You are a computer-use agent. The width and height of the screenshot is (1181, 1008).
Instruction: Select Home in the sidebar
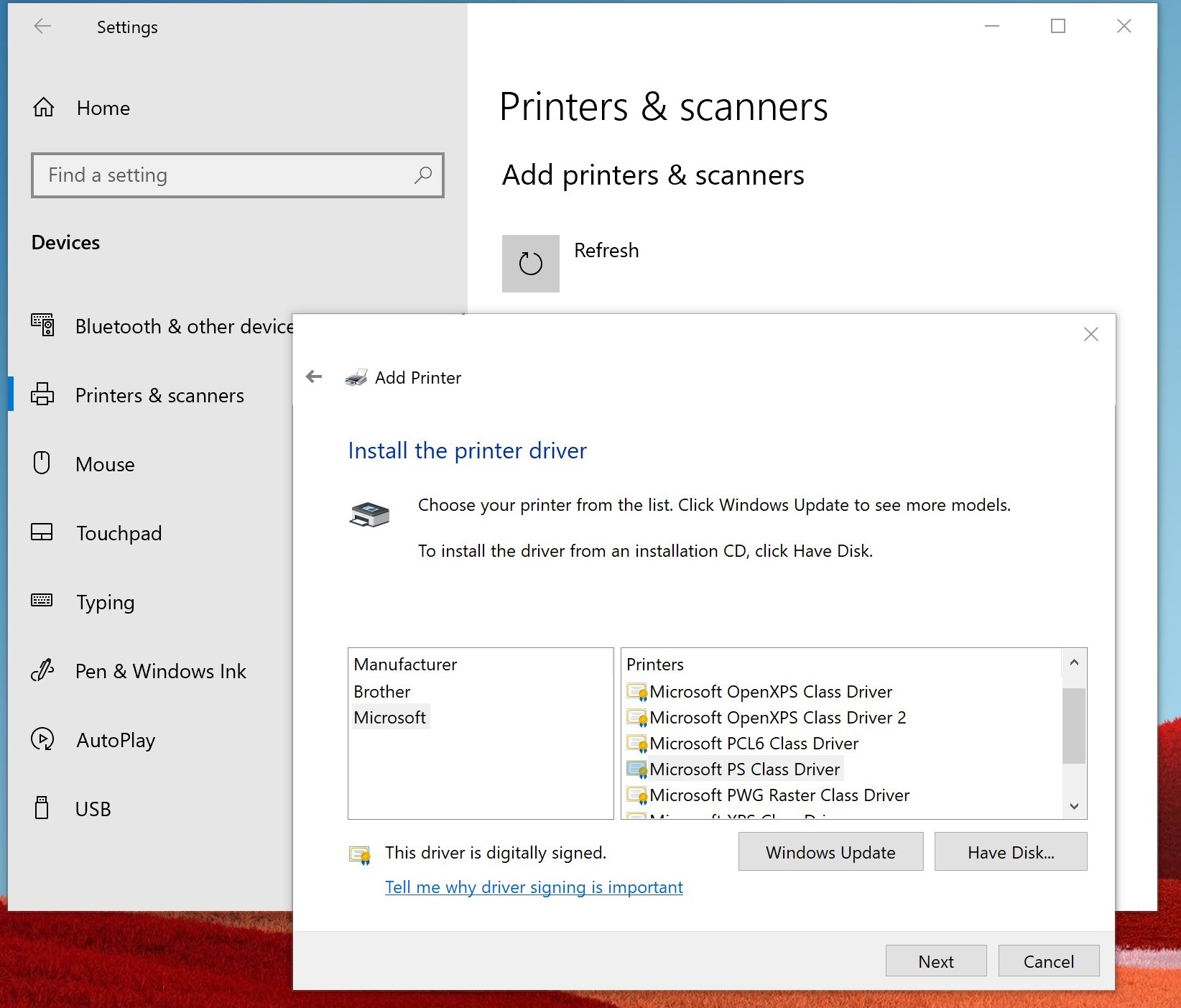tap(103, 108)
